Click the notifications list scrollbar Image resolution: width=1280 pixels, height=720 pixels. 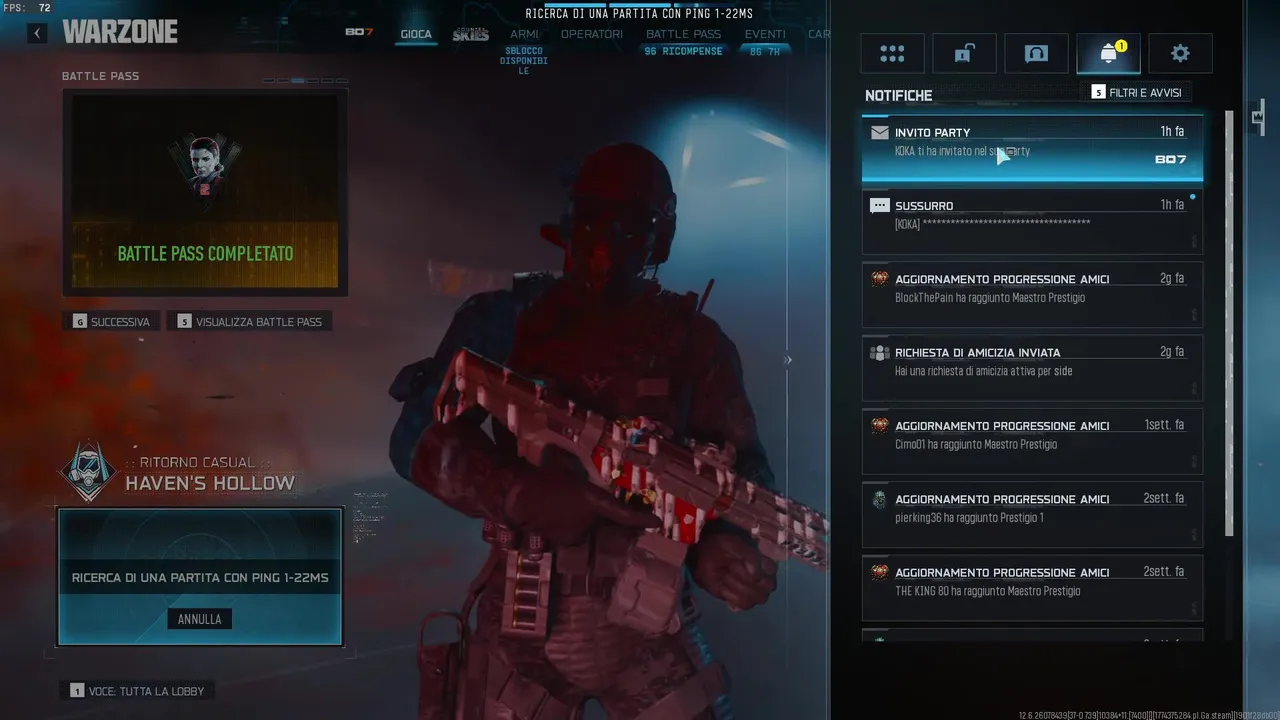[x=1229, y=323]
